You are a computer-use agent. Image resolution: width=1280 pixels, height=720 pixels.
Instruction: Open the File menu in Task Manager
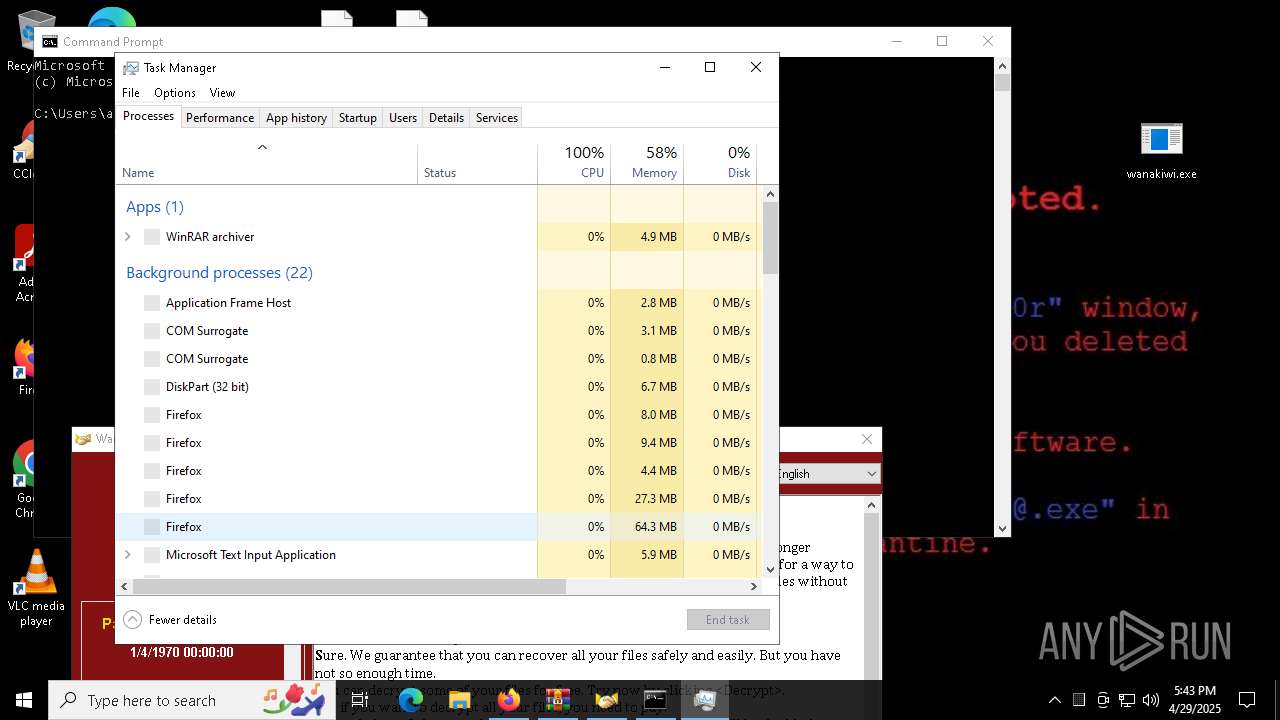(131, 92)
